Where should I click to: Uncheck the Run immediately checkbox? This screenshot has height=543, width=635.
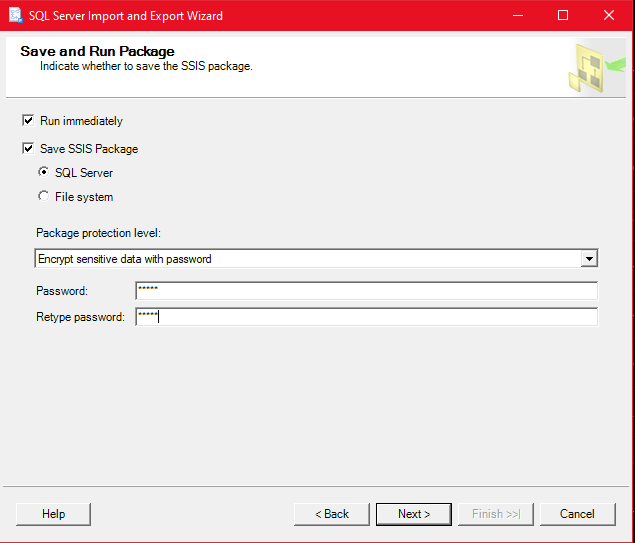[28, 121]
